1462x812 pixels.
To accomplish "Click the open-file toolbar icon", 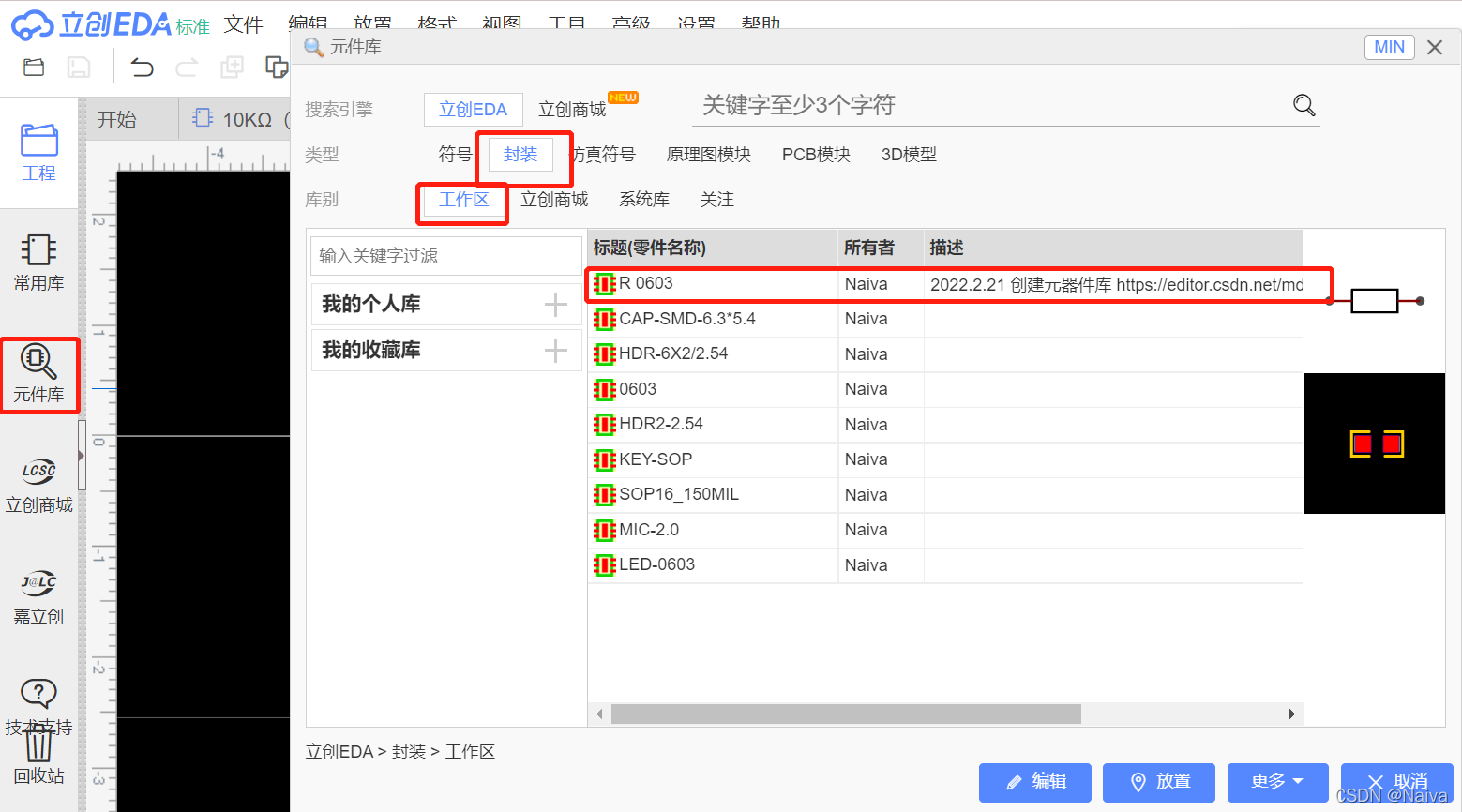I will tap(34, 67).
